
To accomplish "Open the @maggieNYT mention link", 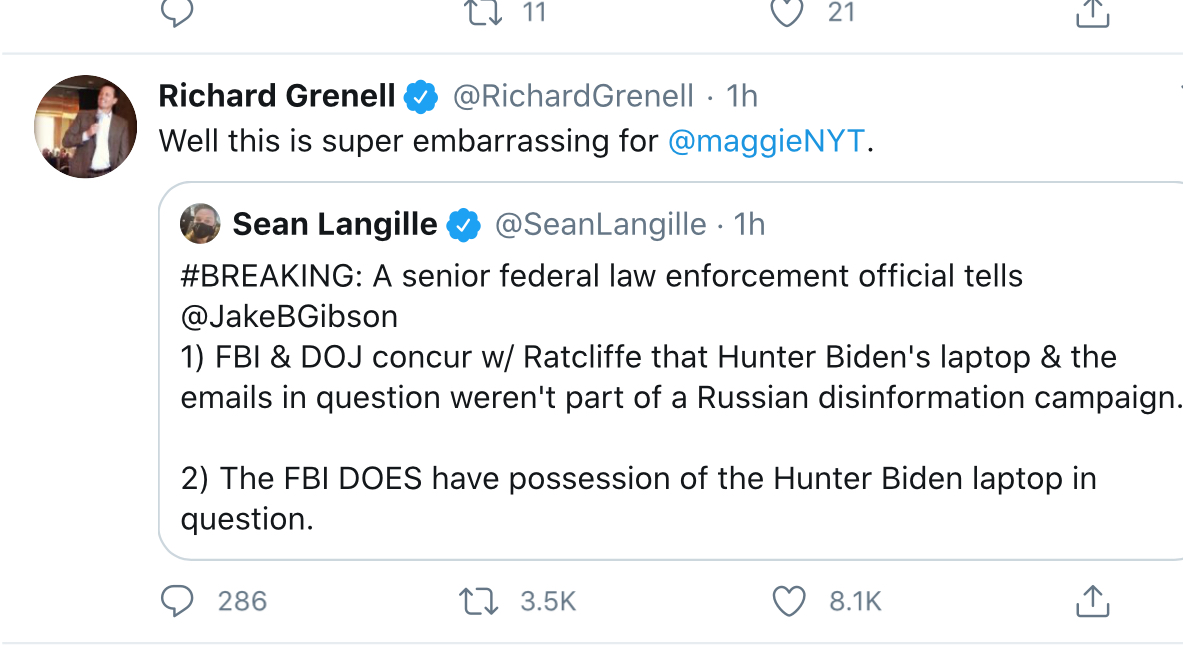I will point(766,141).
